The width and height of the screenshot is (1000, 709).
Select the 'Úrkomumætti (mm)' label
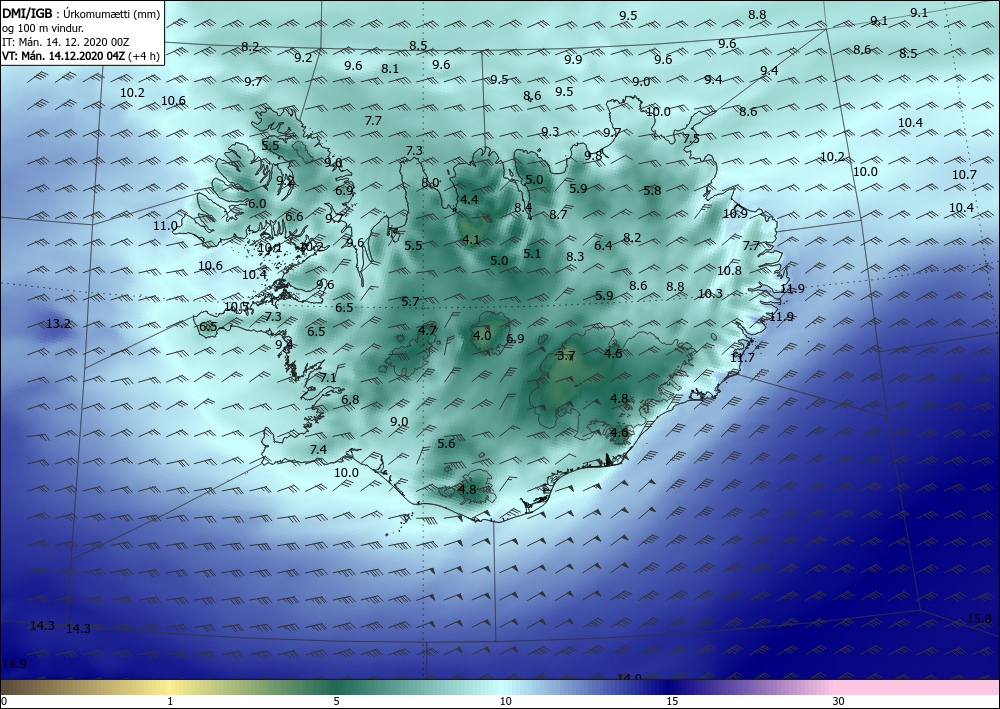pyautogui.click(x=111, y=15)
